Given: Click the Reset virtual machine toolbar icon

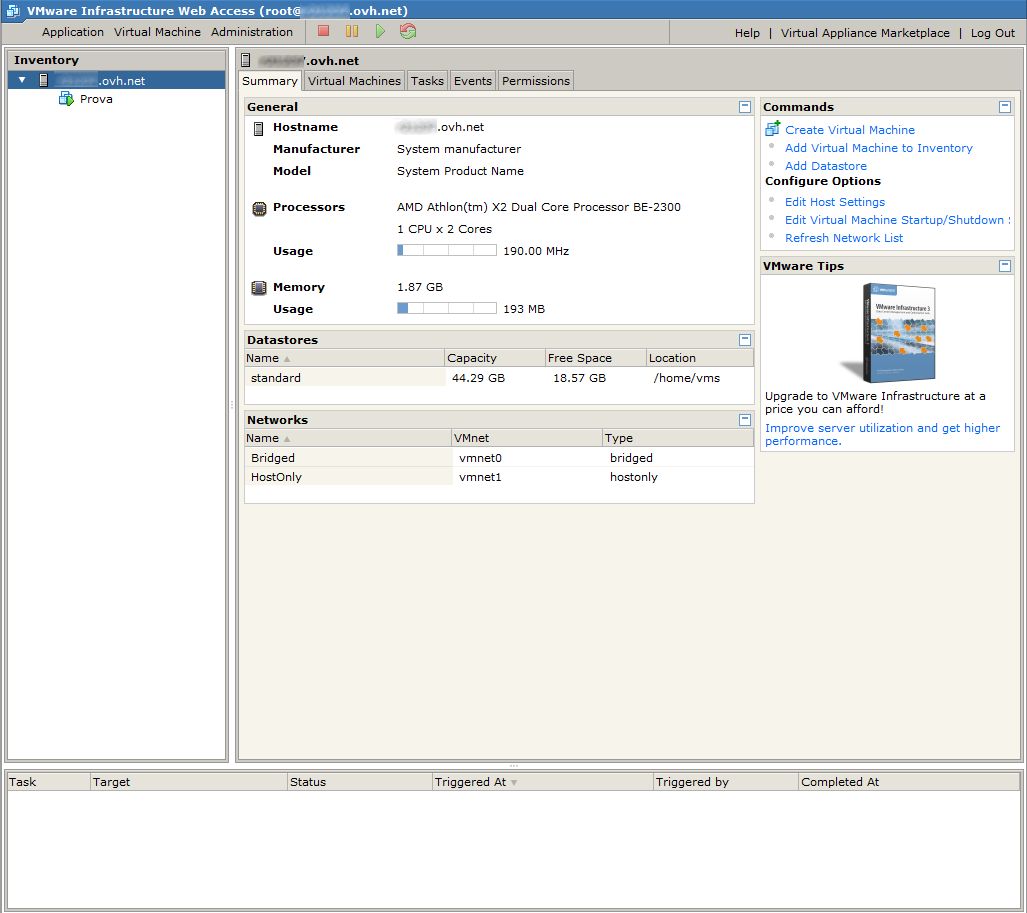Looking at the screenshot, I should 408,31.
